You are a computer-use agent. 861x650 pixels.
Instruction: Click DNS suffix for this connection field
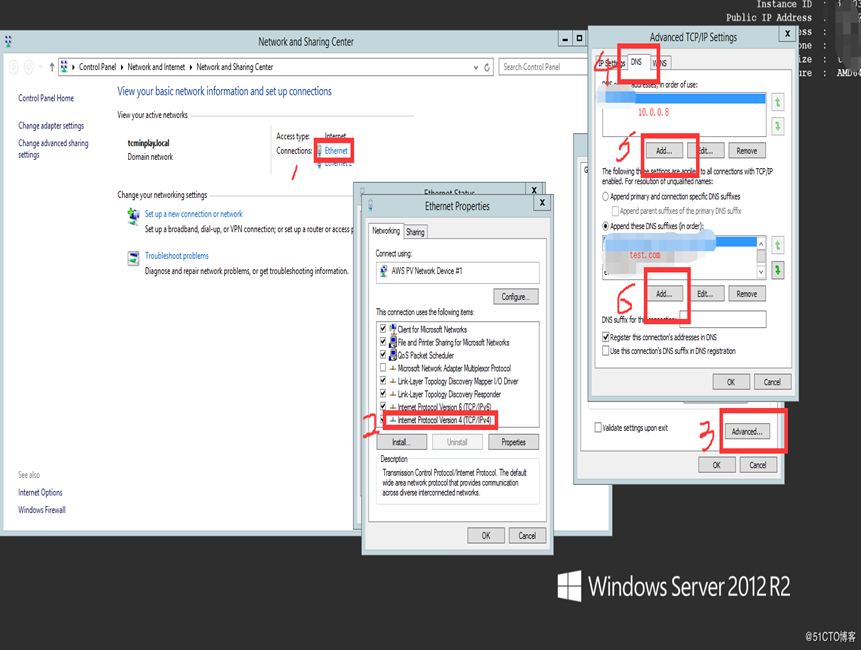coord(722,319)
